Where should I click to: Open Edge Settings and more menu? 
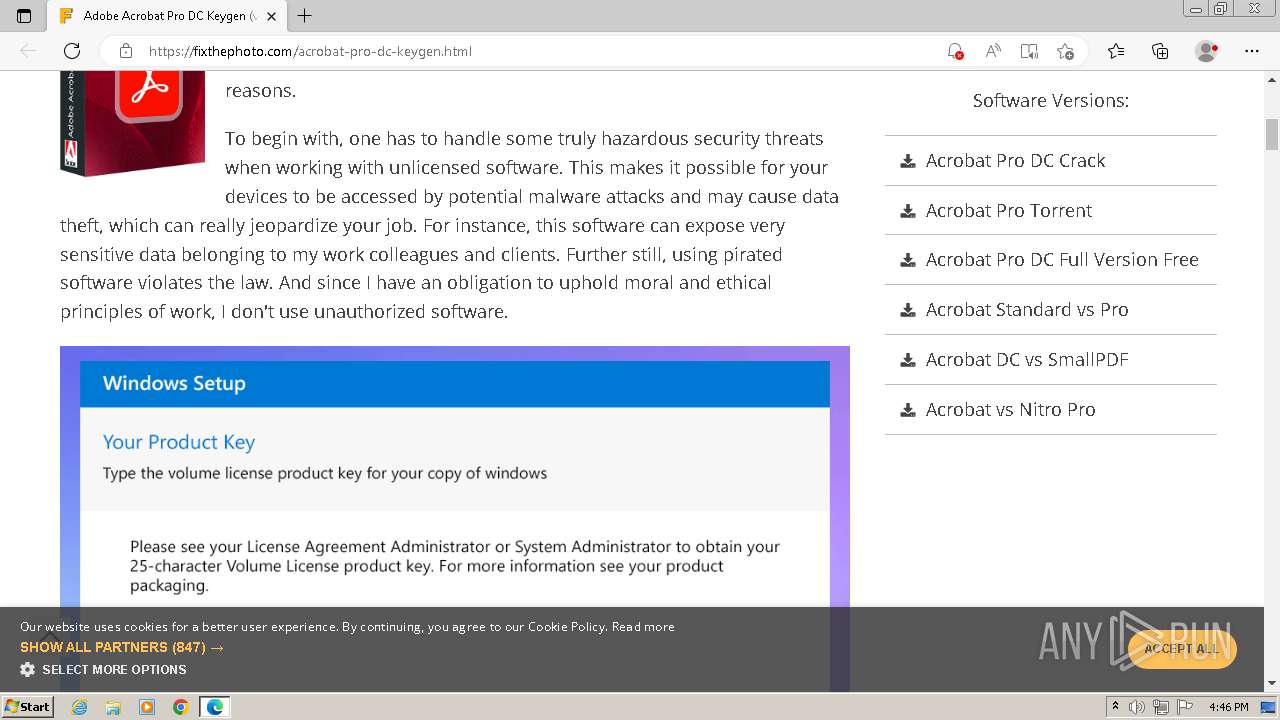1252,51
